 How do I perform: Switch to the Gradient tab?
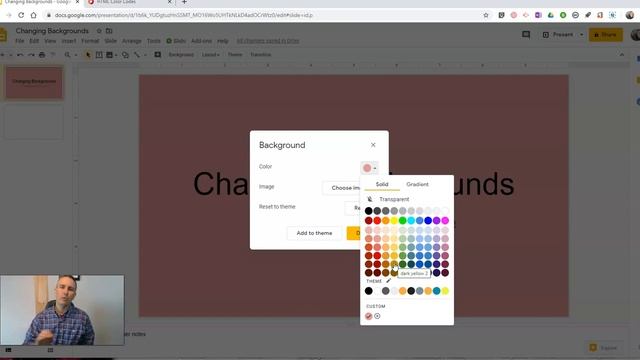click(417, 184)
